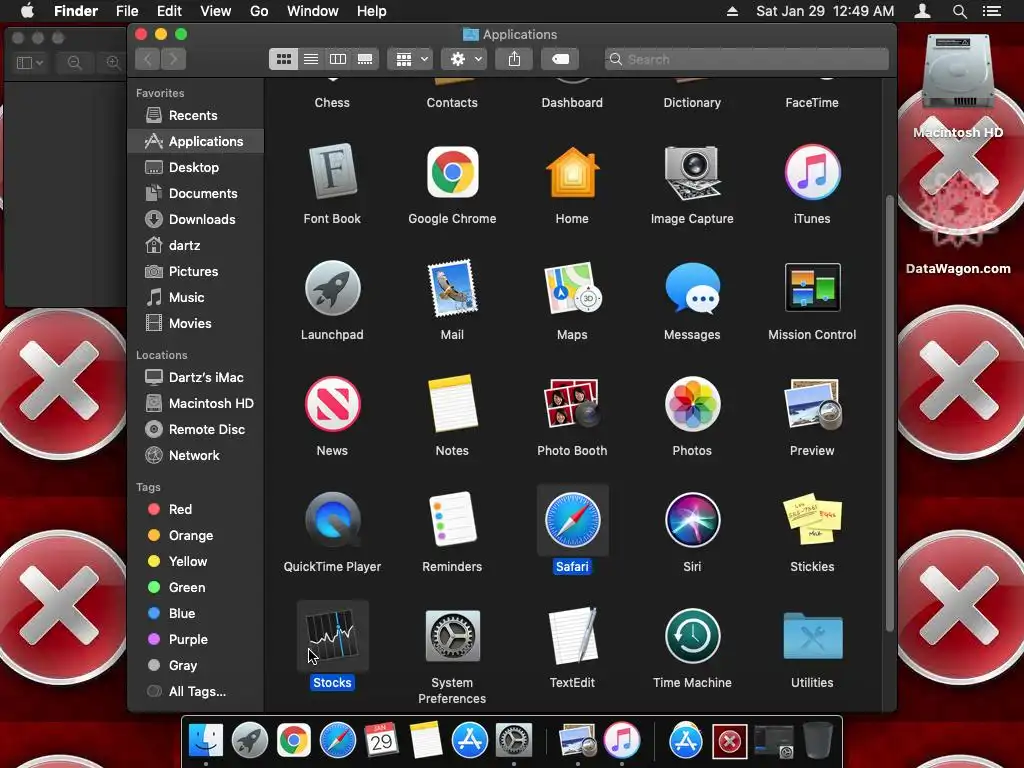The height and width of the screenshot is (768, 1024).
Task: Click the iTunes app icon in Applications
Action: click(x=812, y=172)
